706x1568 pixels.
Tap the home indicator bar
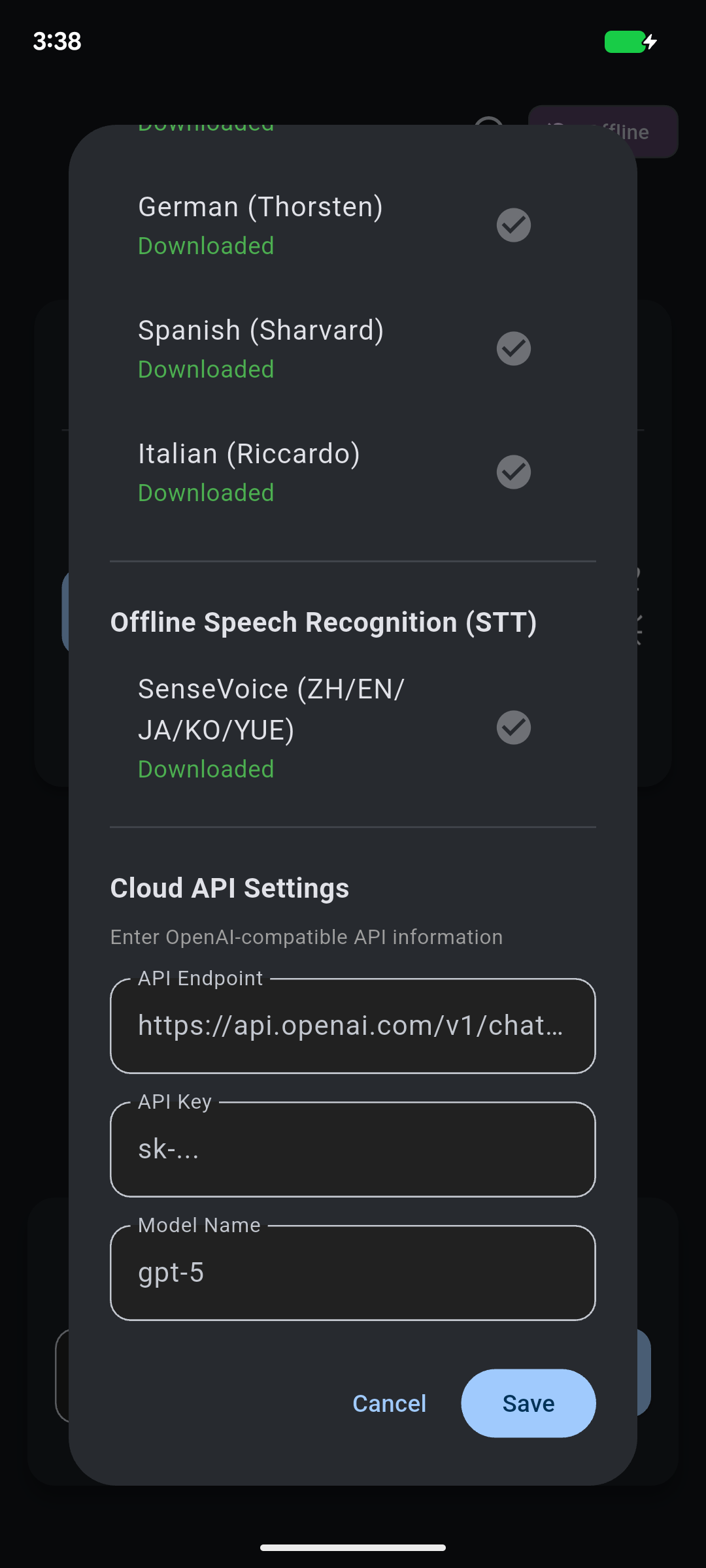pyautogui.click(x=353, y=1548)
